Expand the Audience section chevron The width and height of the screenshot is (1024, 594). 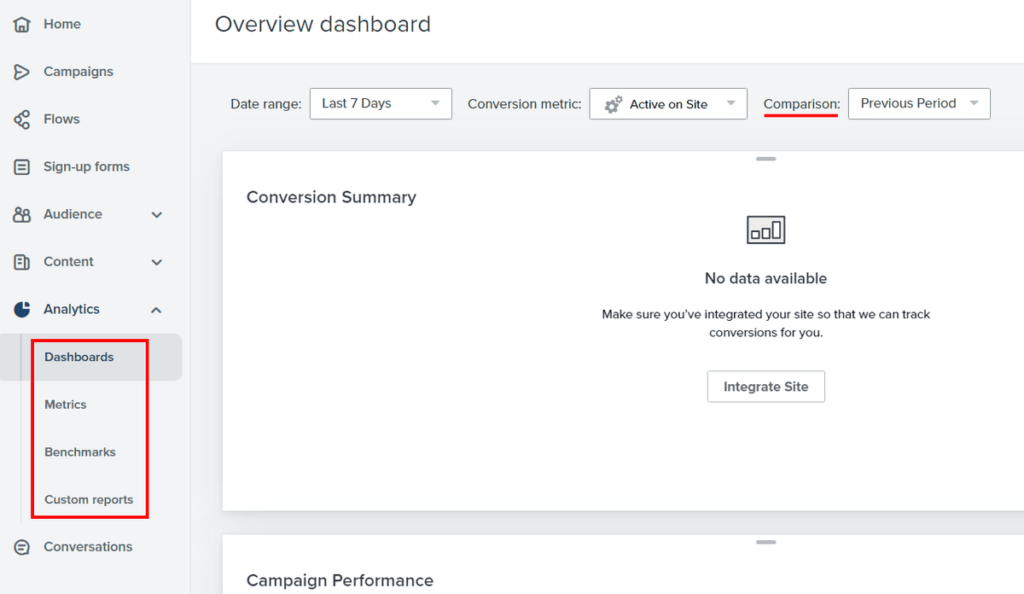tap(157, 214)
